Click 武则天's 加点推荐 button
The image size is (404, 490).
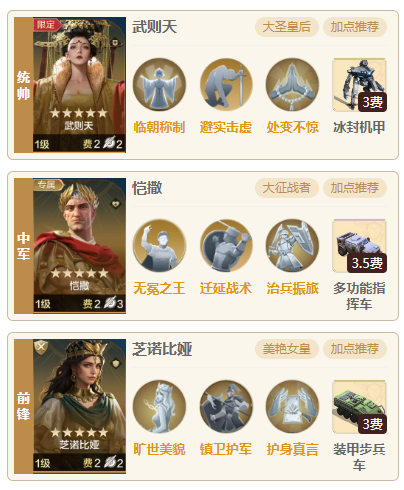tap(355, 27)
